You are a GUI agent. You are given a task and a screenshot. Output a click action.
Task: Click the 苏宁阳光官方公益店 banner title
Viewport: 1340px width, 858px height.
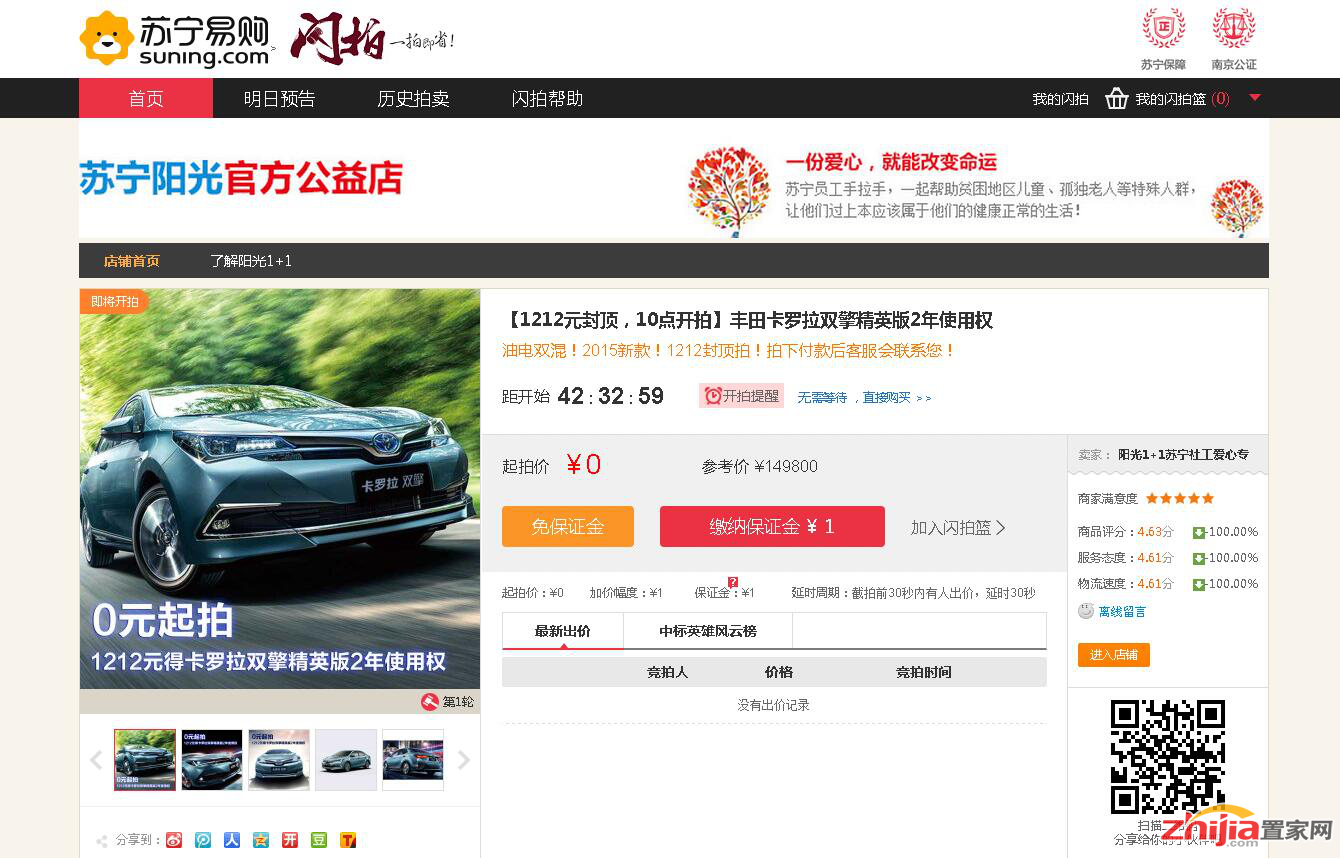click(x=241, y=179)
